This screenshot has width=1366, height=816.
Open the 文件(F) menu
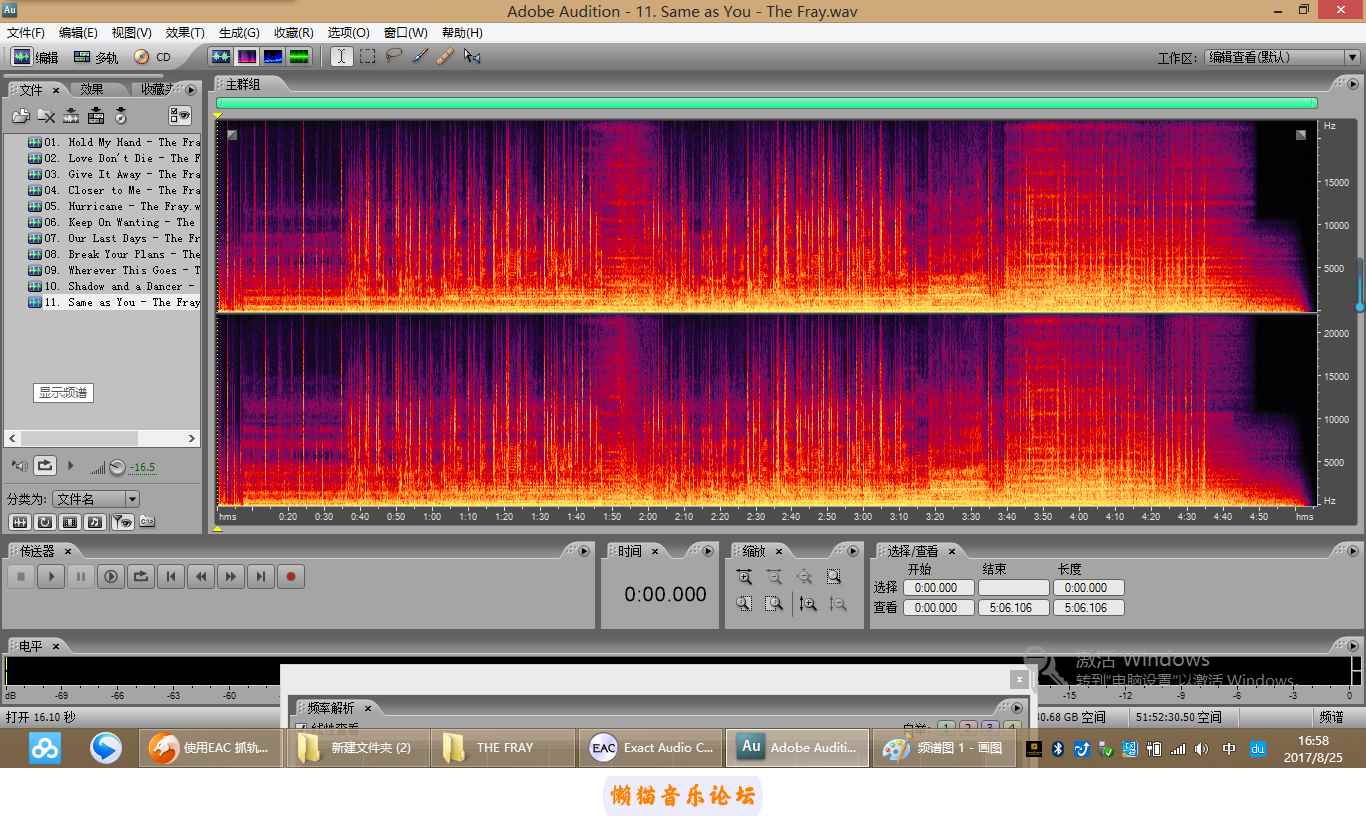26,33
